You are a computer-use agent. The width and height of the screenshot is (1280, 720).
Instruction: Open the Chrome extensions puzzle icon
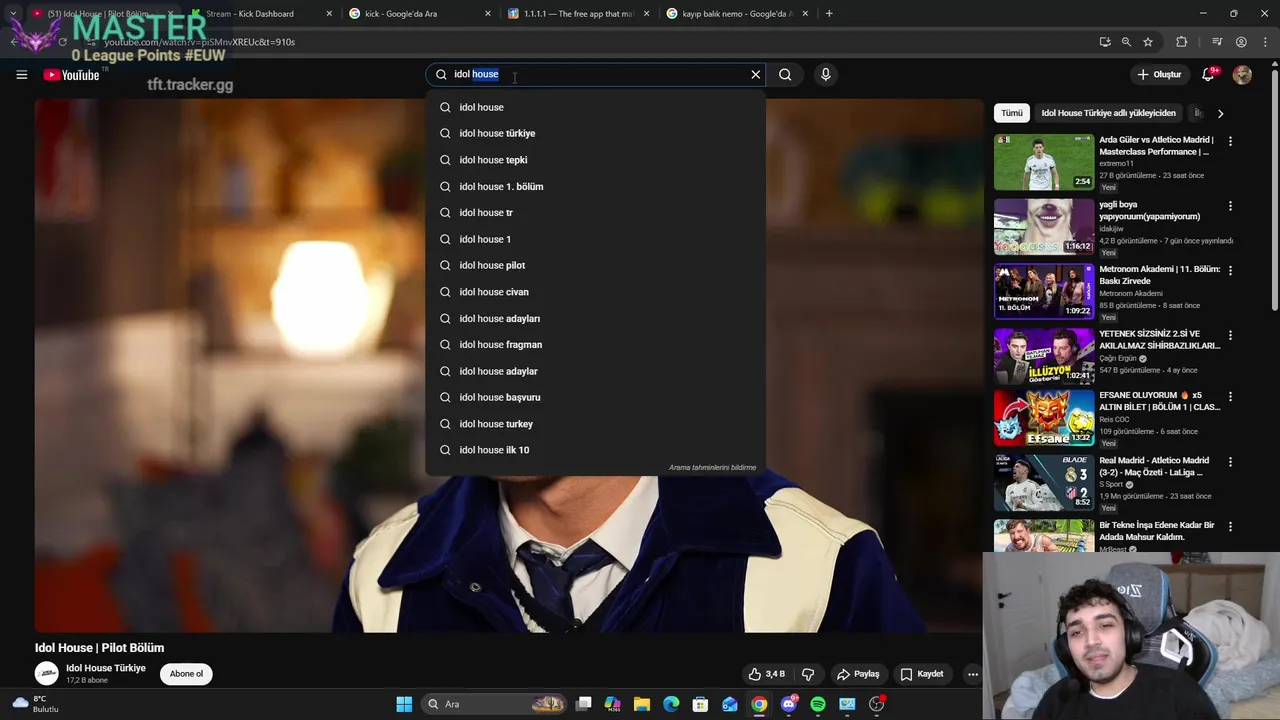[x=1182, y=42]
